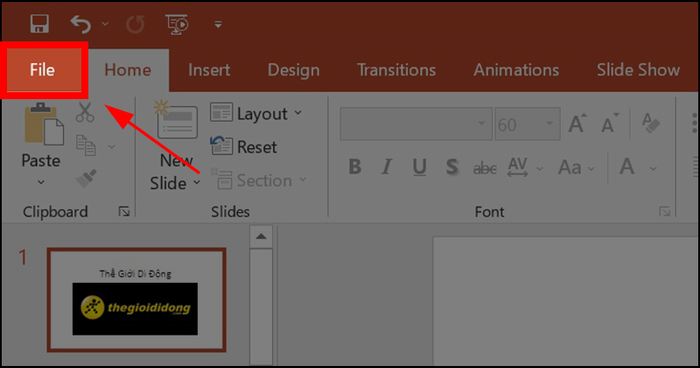700x368 pixels.
Task: Start presentation from beginning icon
Action: [x=177, y=24]
